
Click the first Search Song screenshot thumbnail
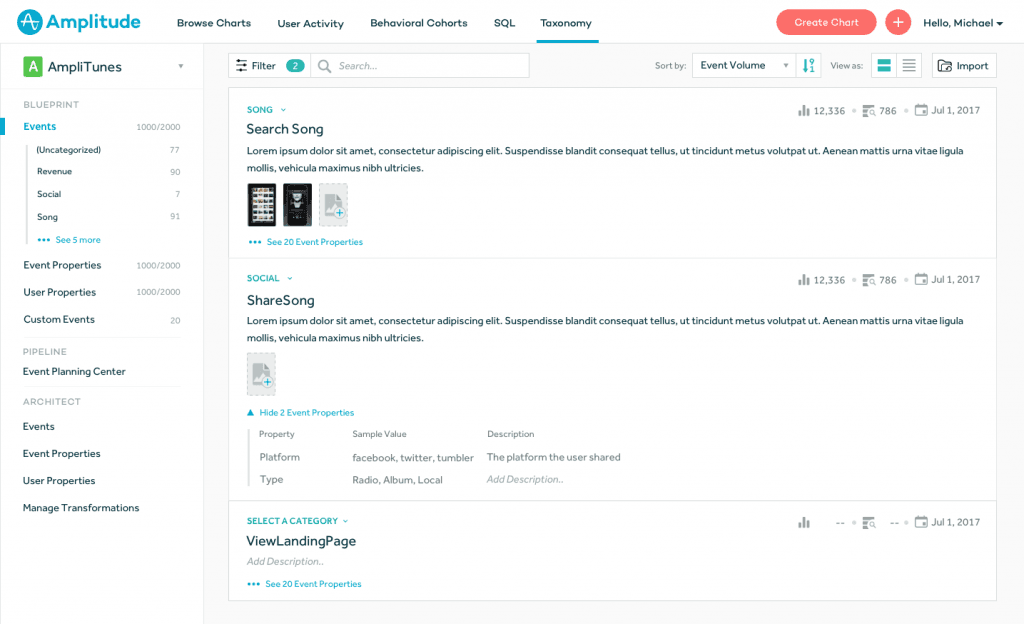tap(262, 205)
